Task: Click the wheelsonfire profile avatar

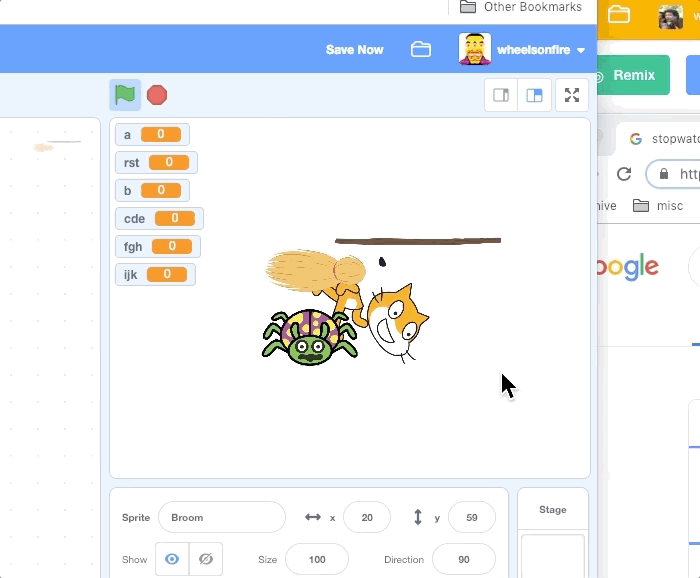Action: point(475,49)
